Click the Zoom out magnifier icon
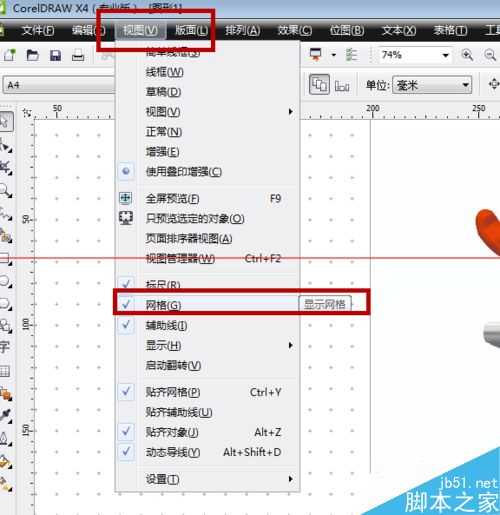 coord(490,55)
